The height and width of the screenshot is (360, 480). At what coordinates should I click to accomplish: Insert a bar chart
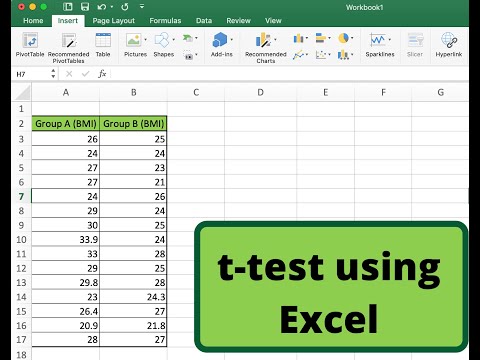pos(320,38)
